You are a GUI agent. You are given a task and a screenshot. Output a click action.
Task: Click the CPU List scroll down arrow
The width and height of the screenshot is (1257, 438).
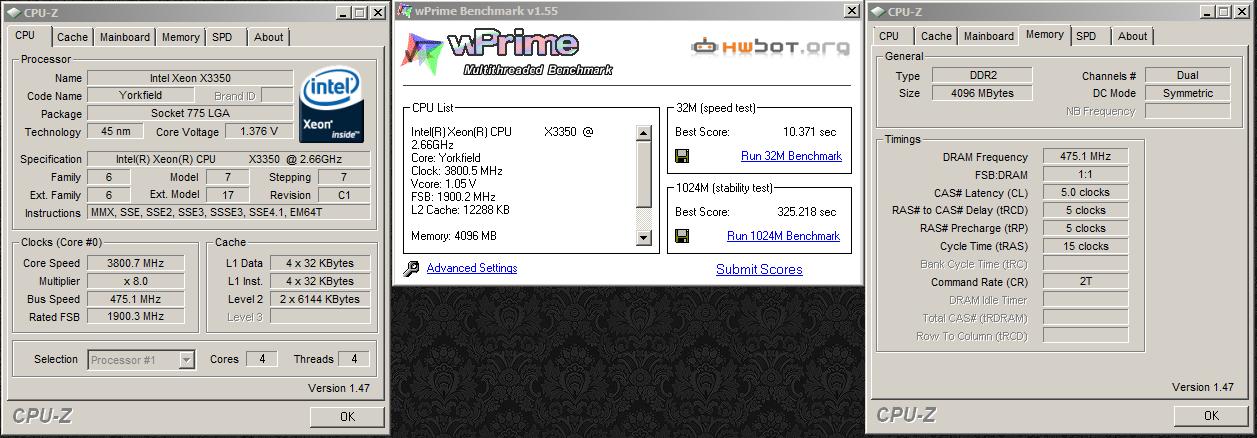click(644, 238)
